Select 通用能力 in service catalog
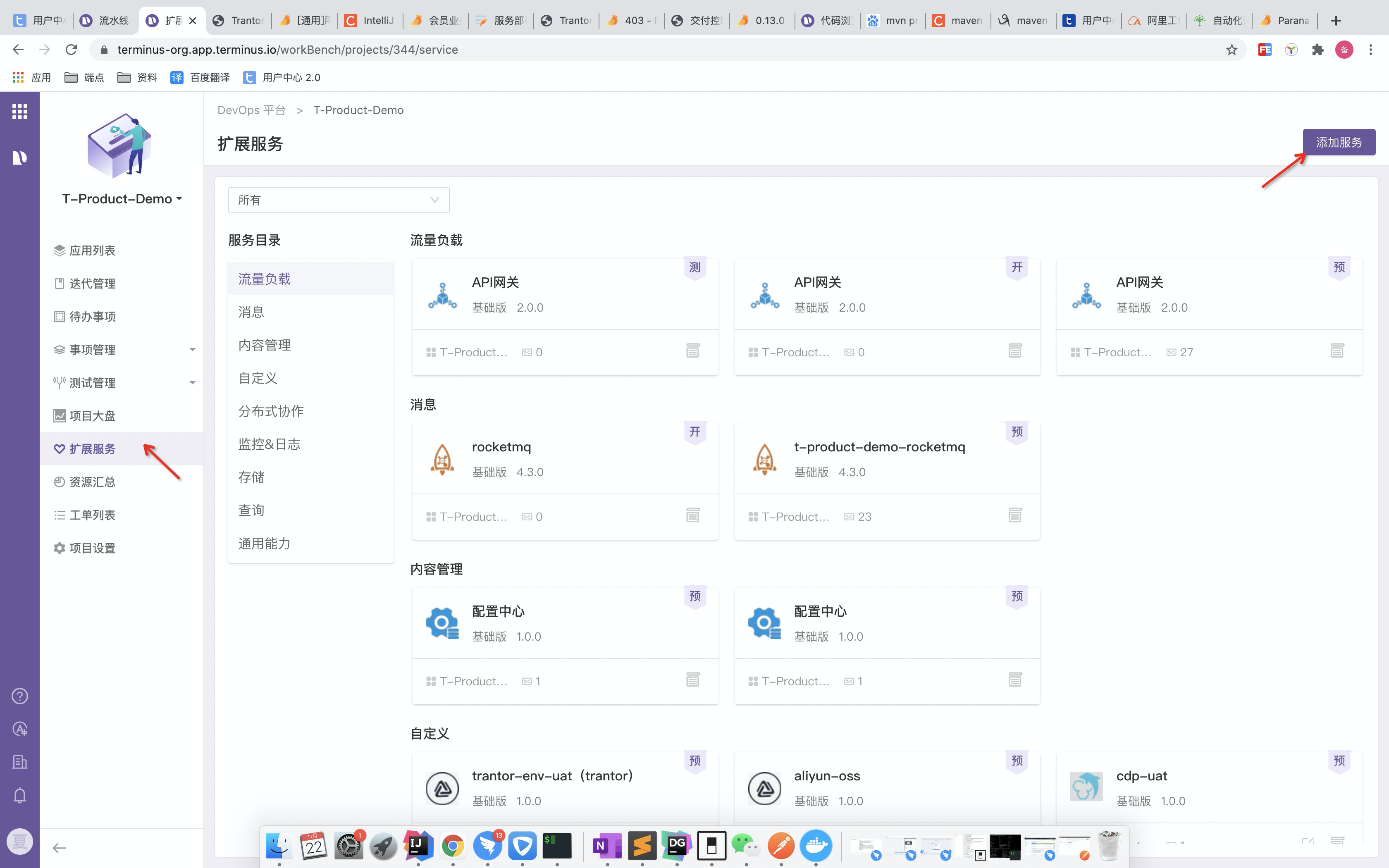This screenshot has height=868, width=1389. tap(310, 544)
